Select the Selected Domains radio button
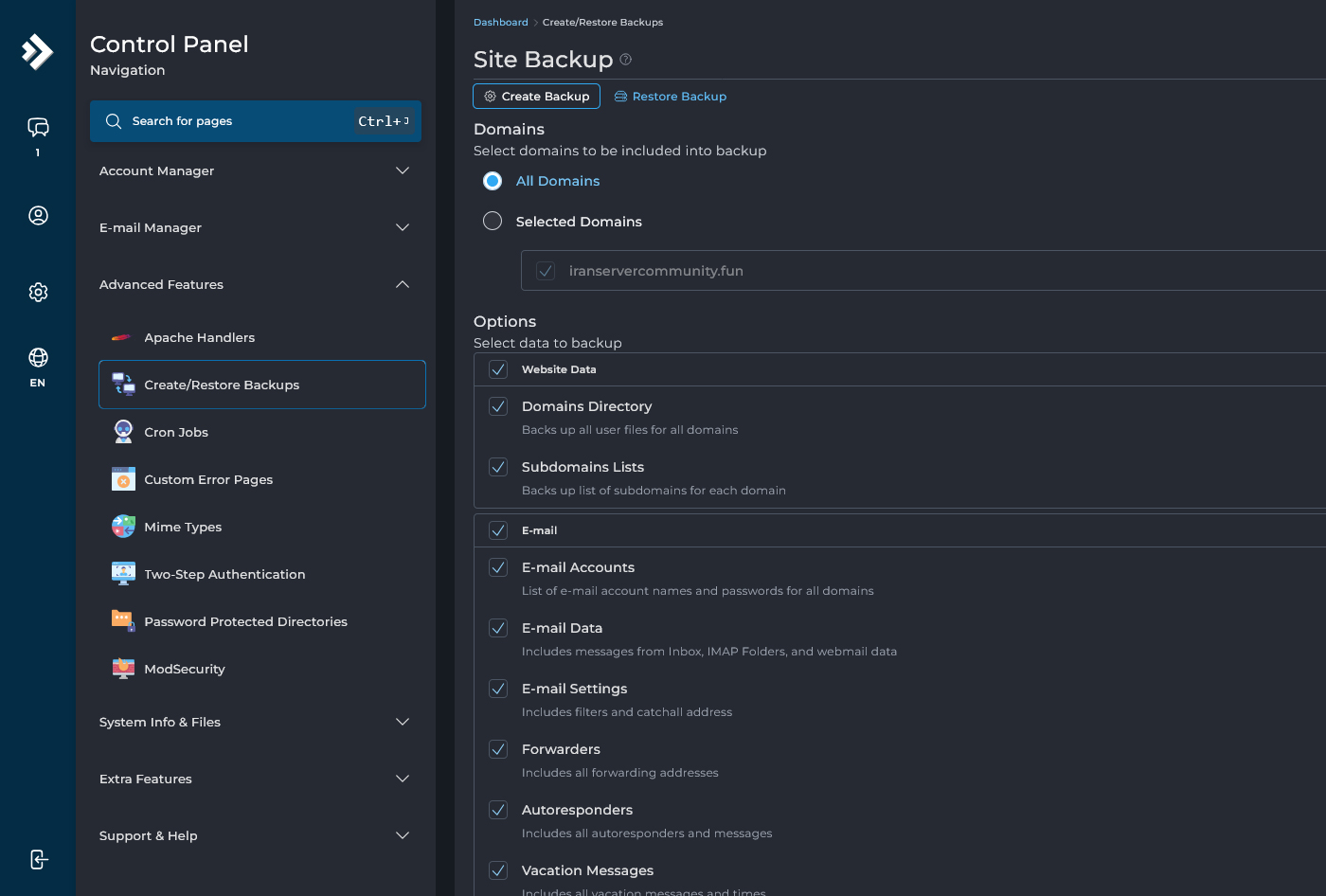 coord(493,222)
